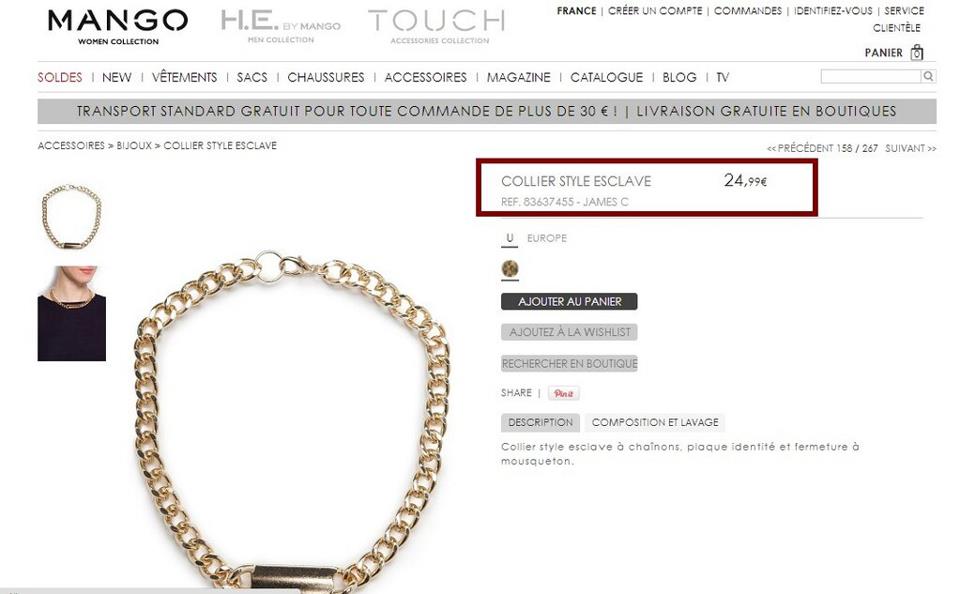960x594 pixels.
Task: Click the site search input field
Action: (x=871, y=77)
